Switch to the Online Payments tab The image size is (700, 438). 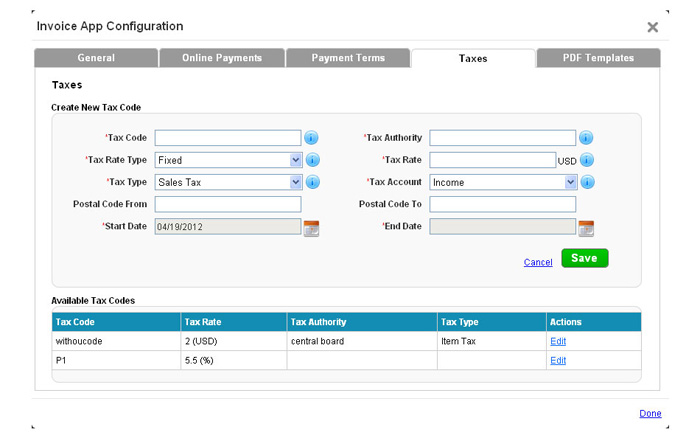pyautogui.click(x=222, y=58)
